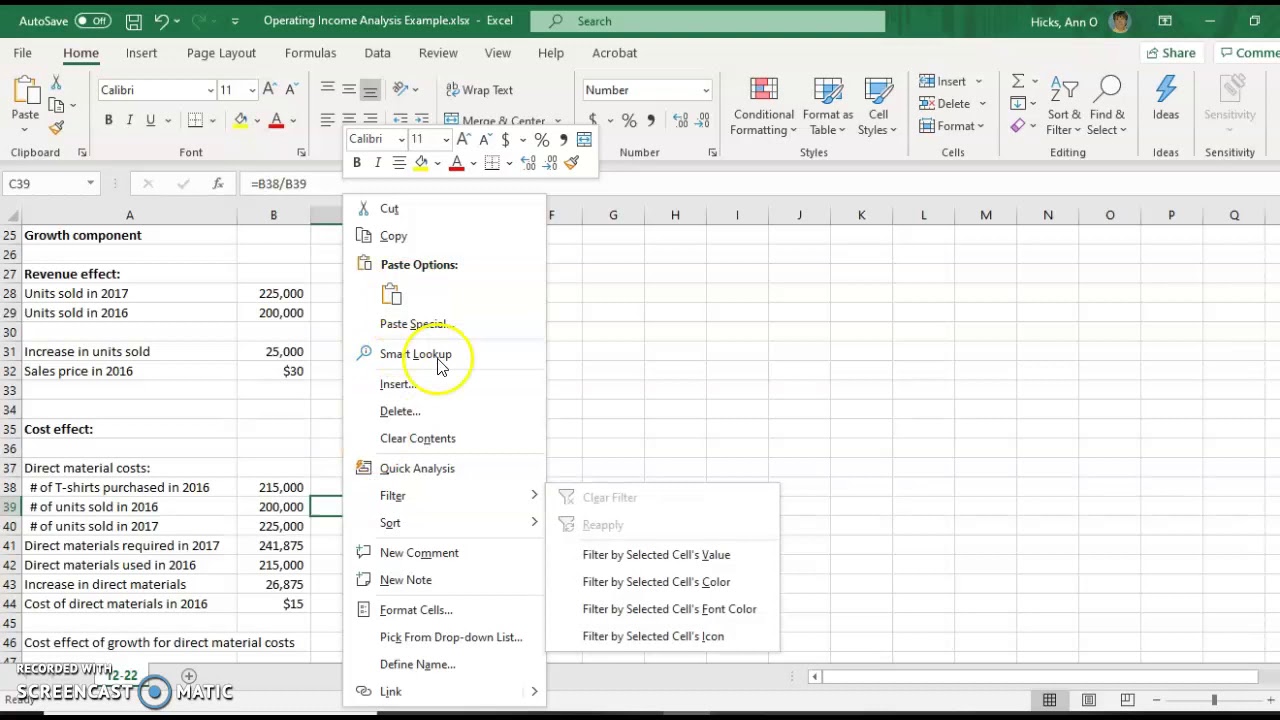This screenshot has height=720, width=1280.
Task: Toggle Bold in the ribbon Font group
Action: [108, 121]
